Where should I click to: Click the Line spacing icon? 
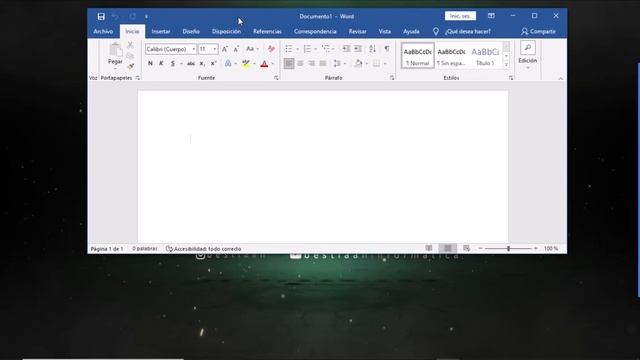[x=337, y=63]
